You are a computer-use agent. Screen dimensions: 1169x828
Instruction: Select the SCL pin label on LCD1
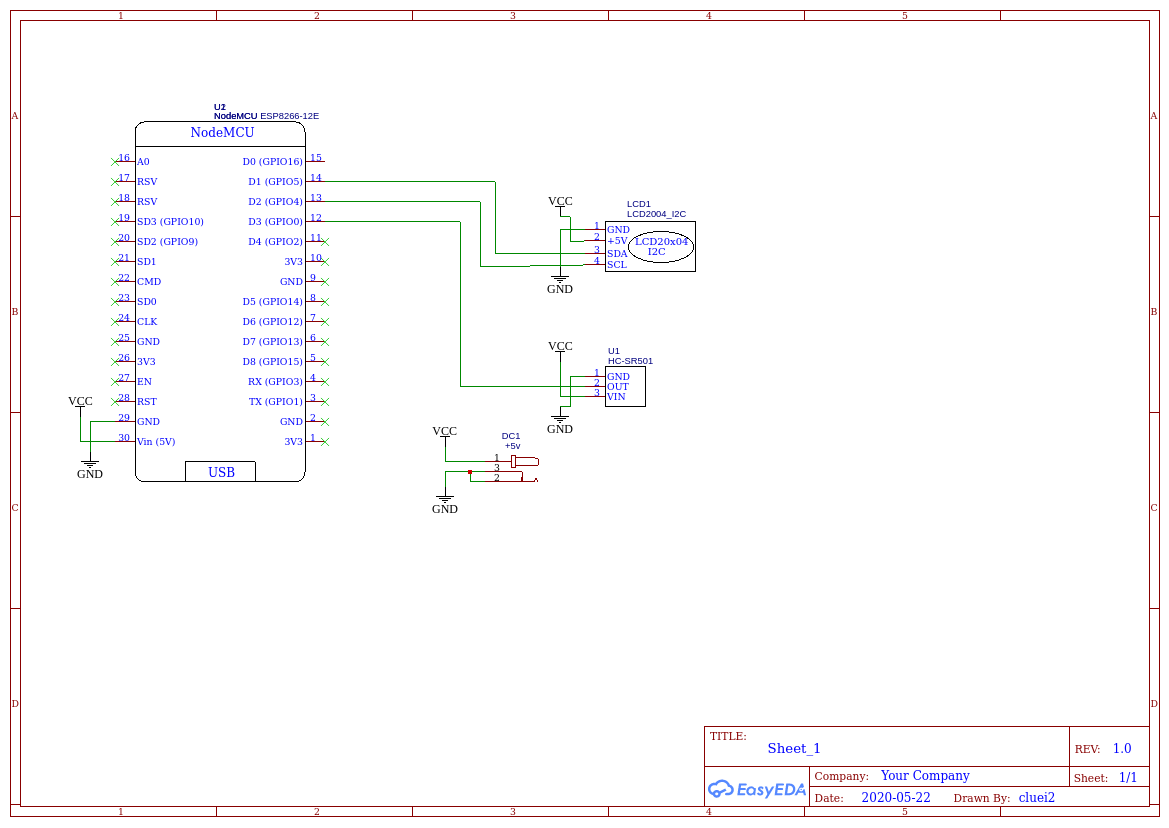pyautogui.click(x=617, y=265)
